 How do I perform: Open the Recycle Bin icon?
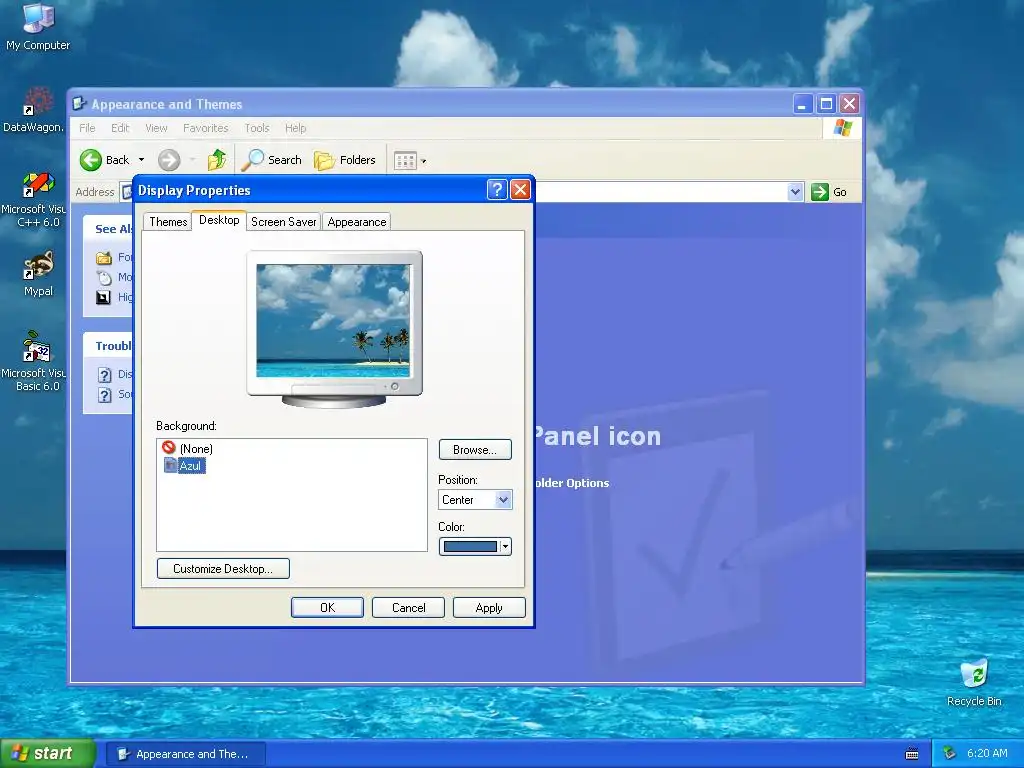pos(974,682)
